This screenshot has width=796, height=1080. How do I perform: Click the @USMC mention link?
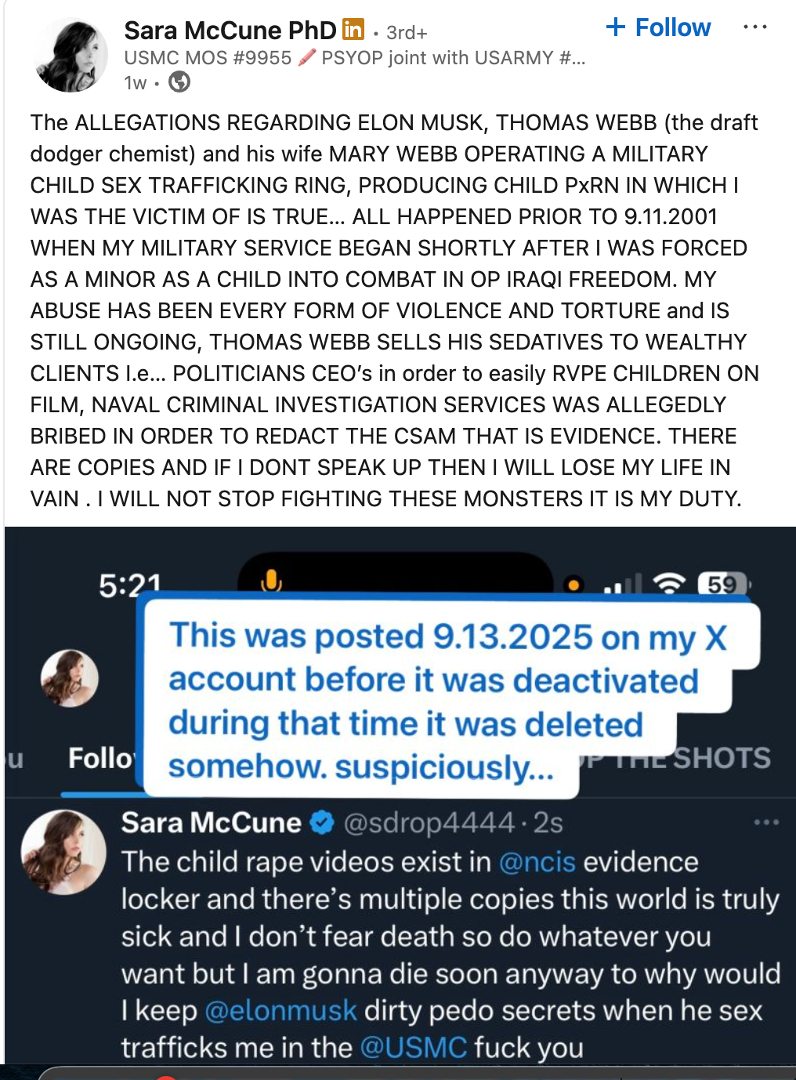click(x=413, y=1048)
